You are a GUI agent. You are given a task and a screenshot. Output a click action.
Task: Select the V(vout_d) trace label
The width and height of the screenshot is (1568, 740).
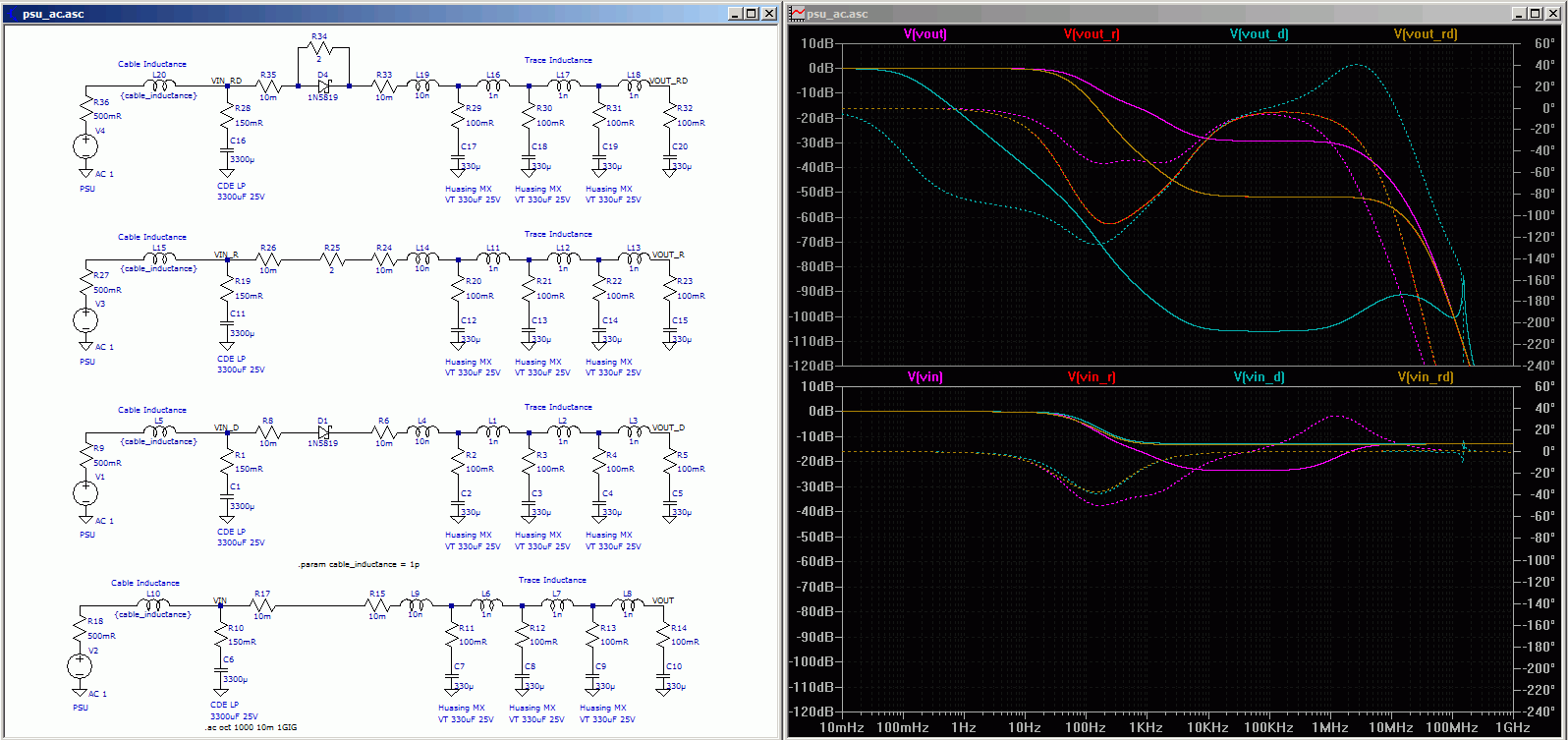(1259, 34)
